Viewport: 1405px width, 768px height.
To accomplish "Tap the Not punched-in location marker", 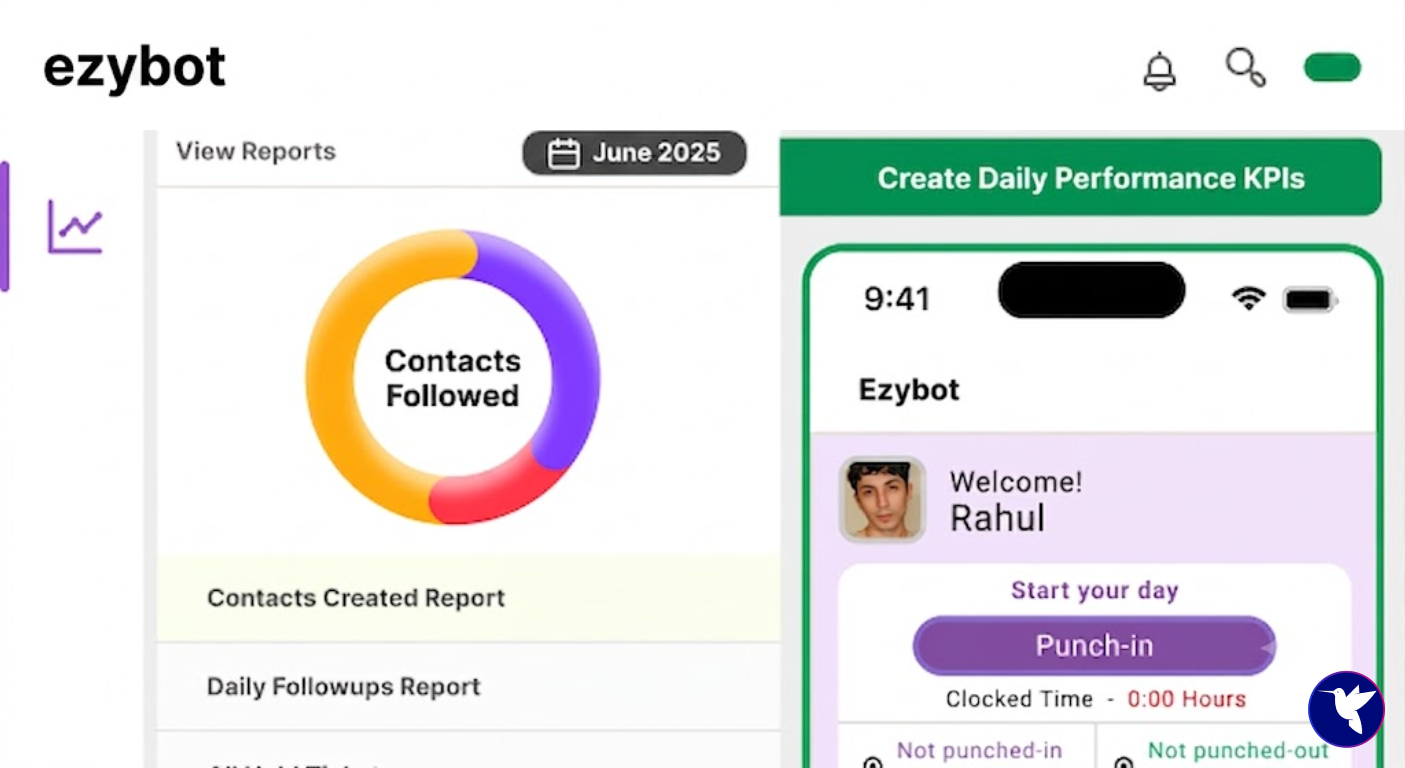I will tap(872, 761).
